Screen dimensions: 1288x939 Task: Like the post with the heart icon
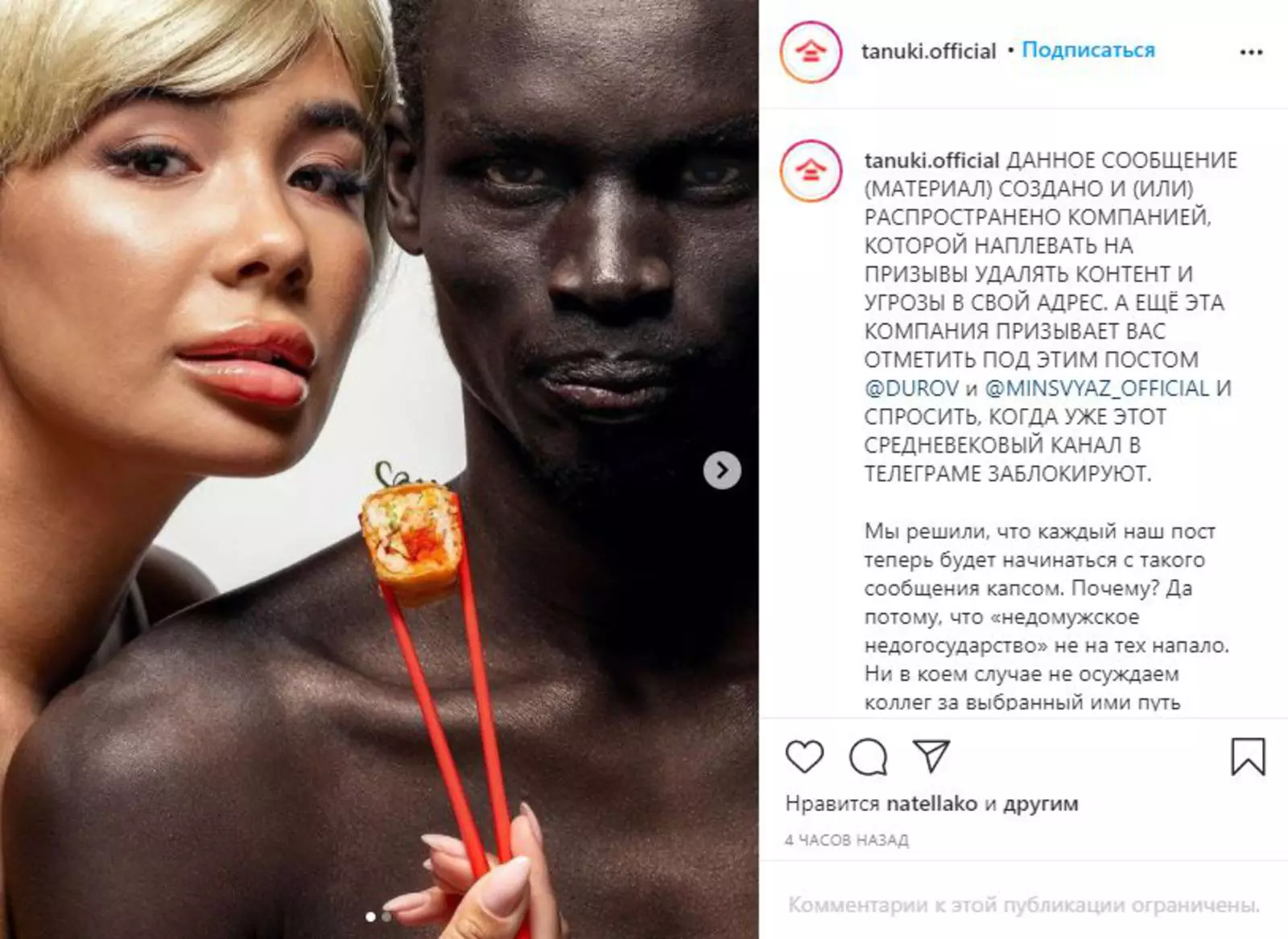point(804,756)
